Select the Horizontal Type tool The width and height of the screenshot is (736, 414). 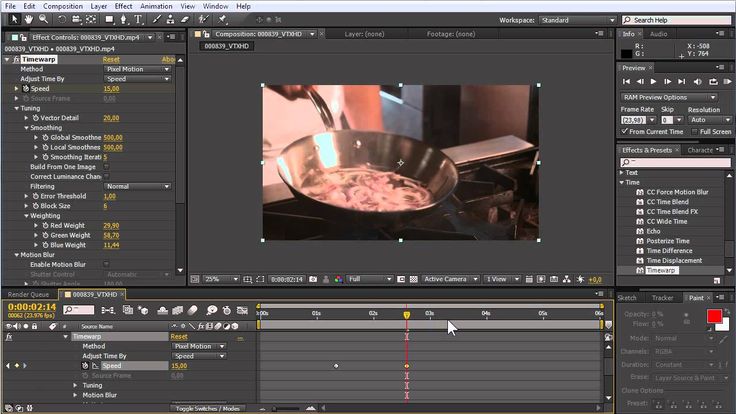tap(138, 19)
